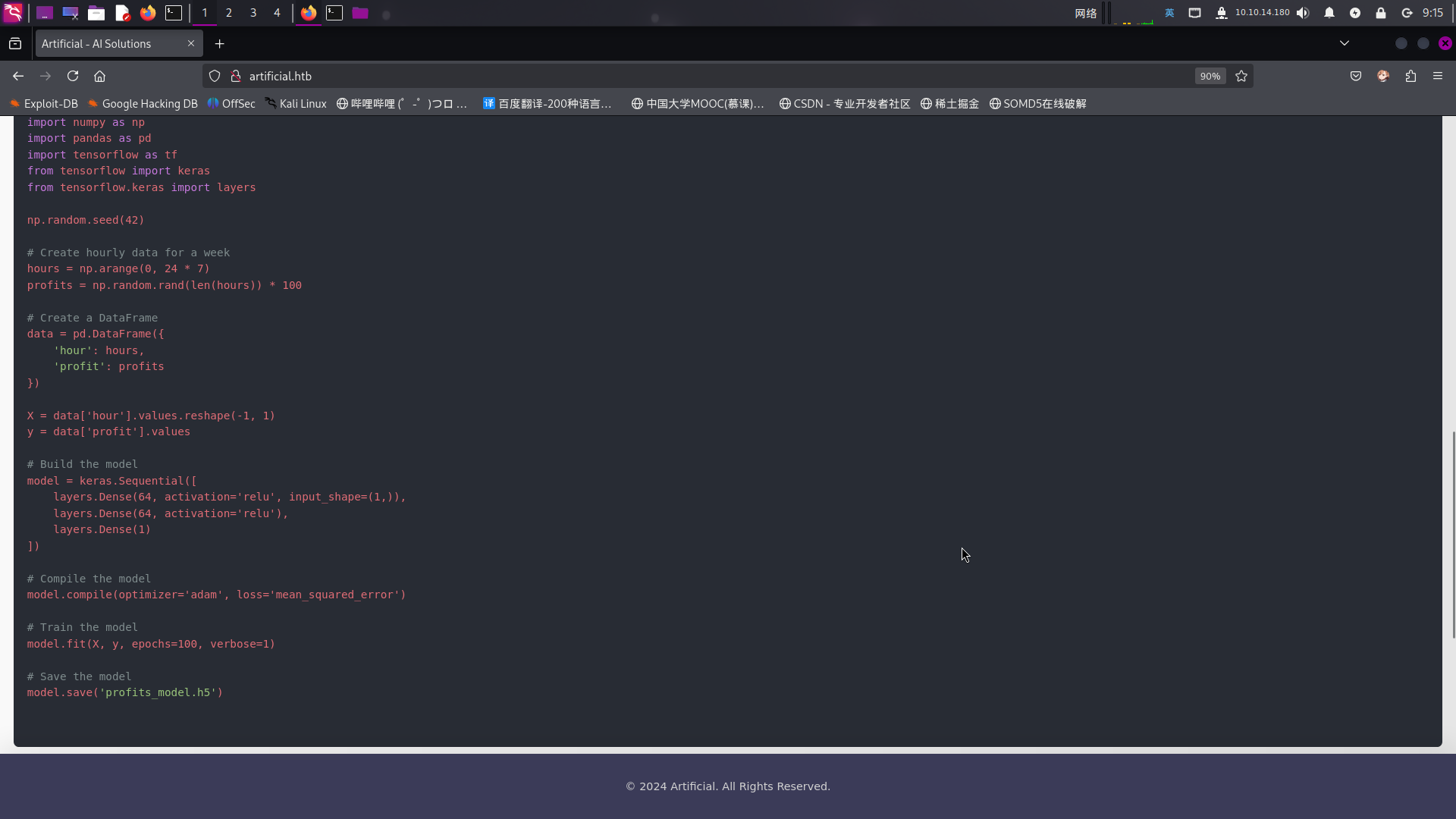Toggle system volume speaker icon
This screenshot has height=819, width=1456.
pyautogui.click(x=1303, y=13)
